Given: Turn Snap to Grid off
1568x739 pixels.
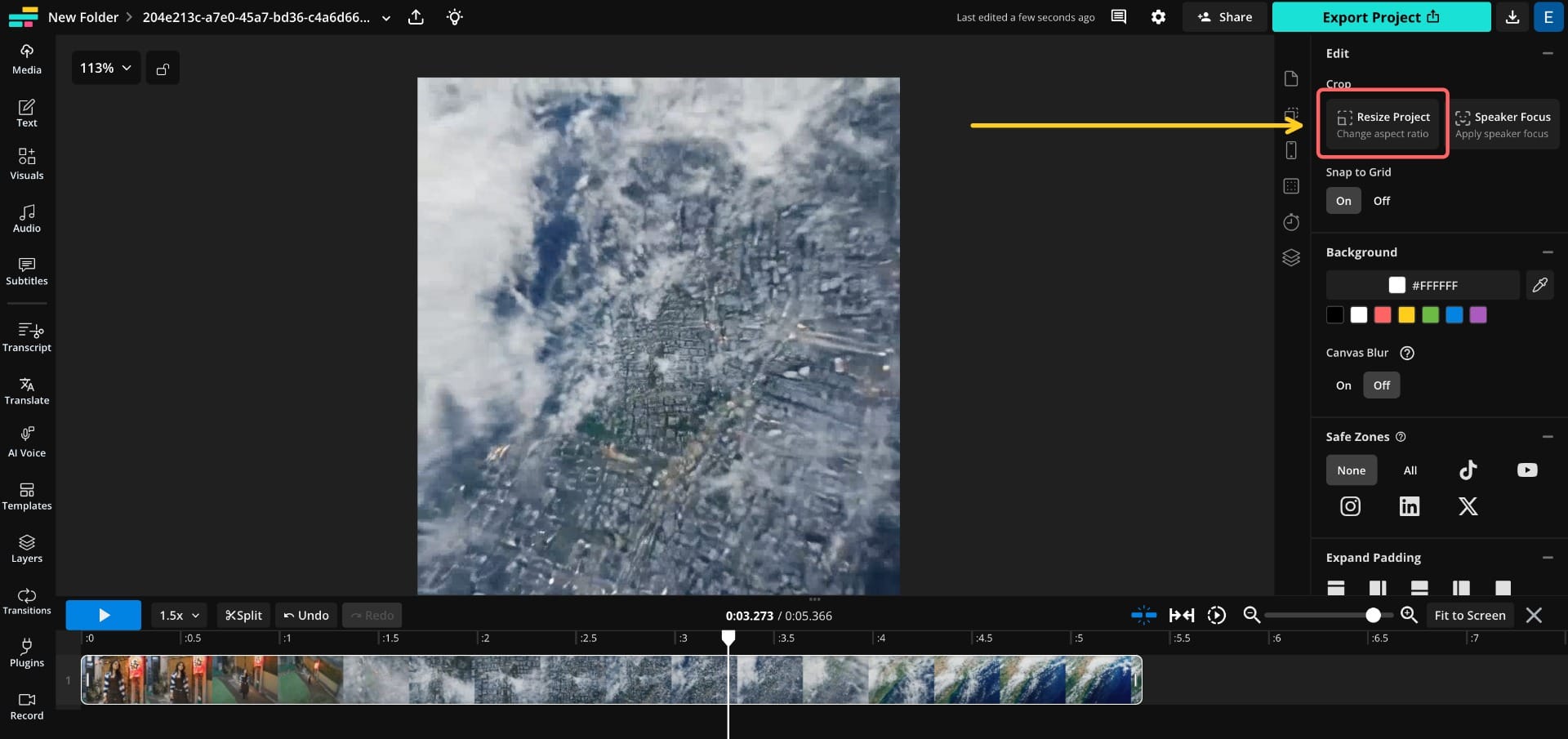Looking at the screenshot, I should [1381, 201].
